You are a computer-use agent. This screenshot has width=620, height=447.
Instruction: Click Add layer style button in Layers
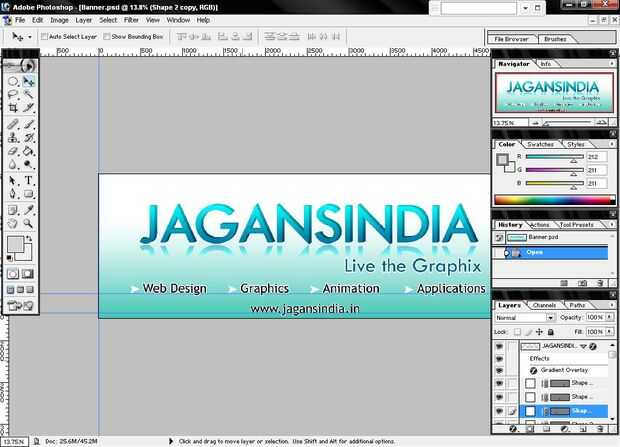click(x=513, y=429)
